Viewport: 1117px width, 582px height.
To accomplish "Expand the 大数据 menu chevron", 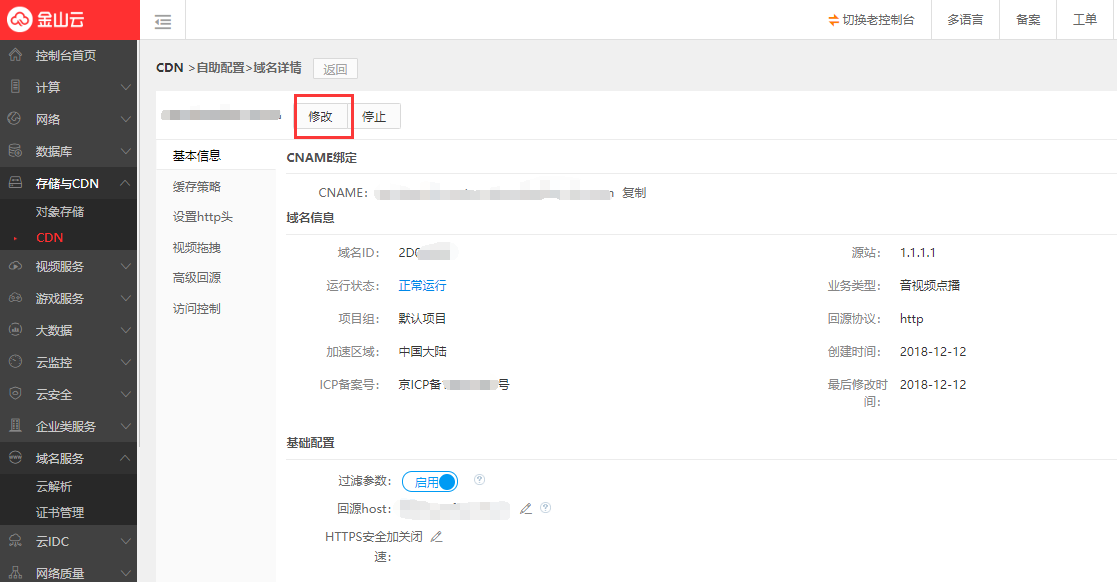I will pos(125,331).
